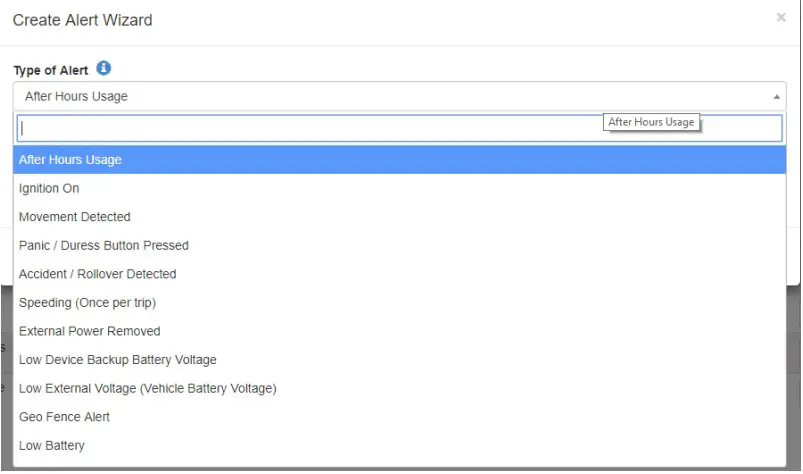Pick Panic / Duress Button Pressed option
The image size is (803, 474).
(104, 245)
